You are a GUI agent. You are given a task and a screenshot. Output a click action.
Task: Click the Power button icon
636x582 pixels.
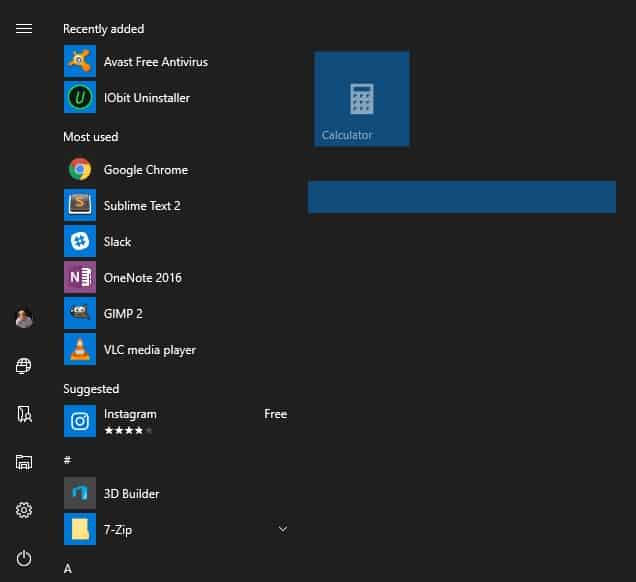24,558
